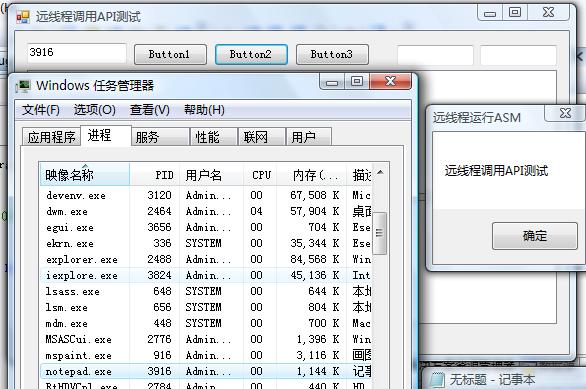Close the 远线程运行ASM dialog

tap(565, 113)
